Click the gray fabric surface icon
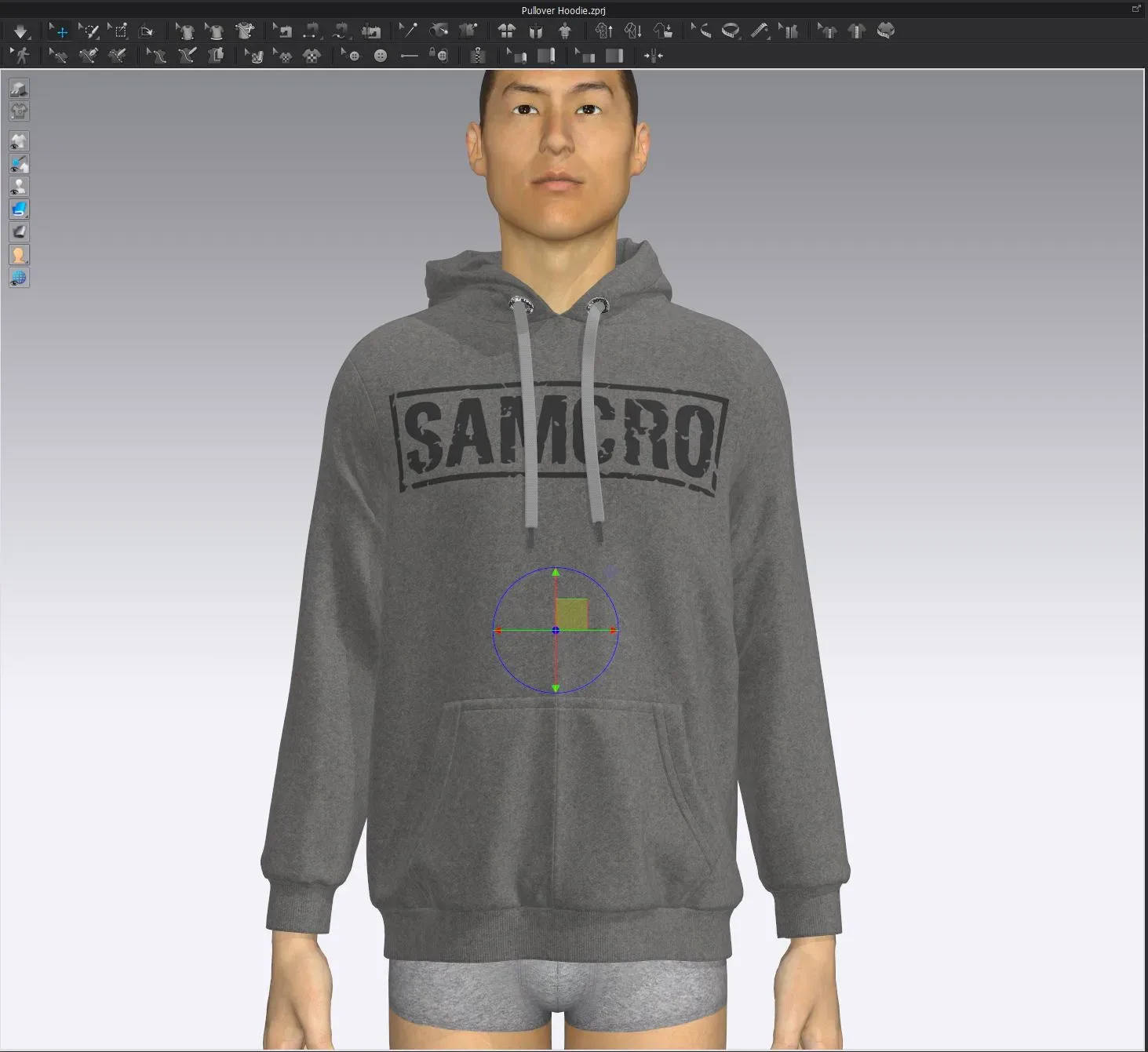1148x1052 pixels. pyautogui.click(x=19, y=232)
